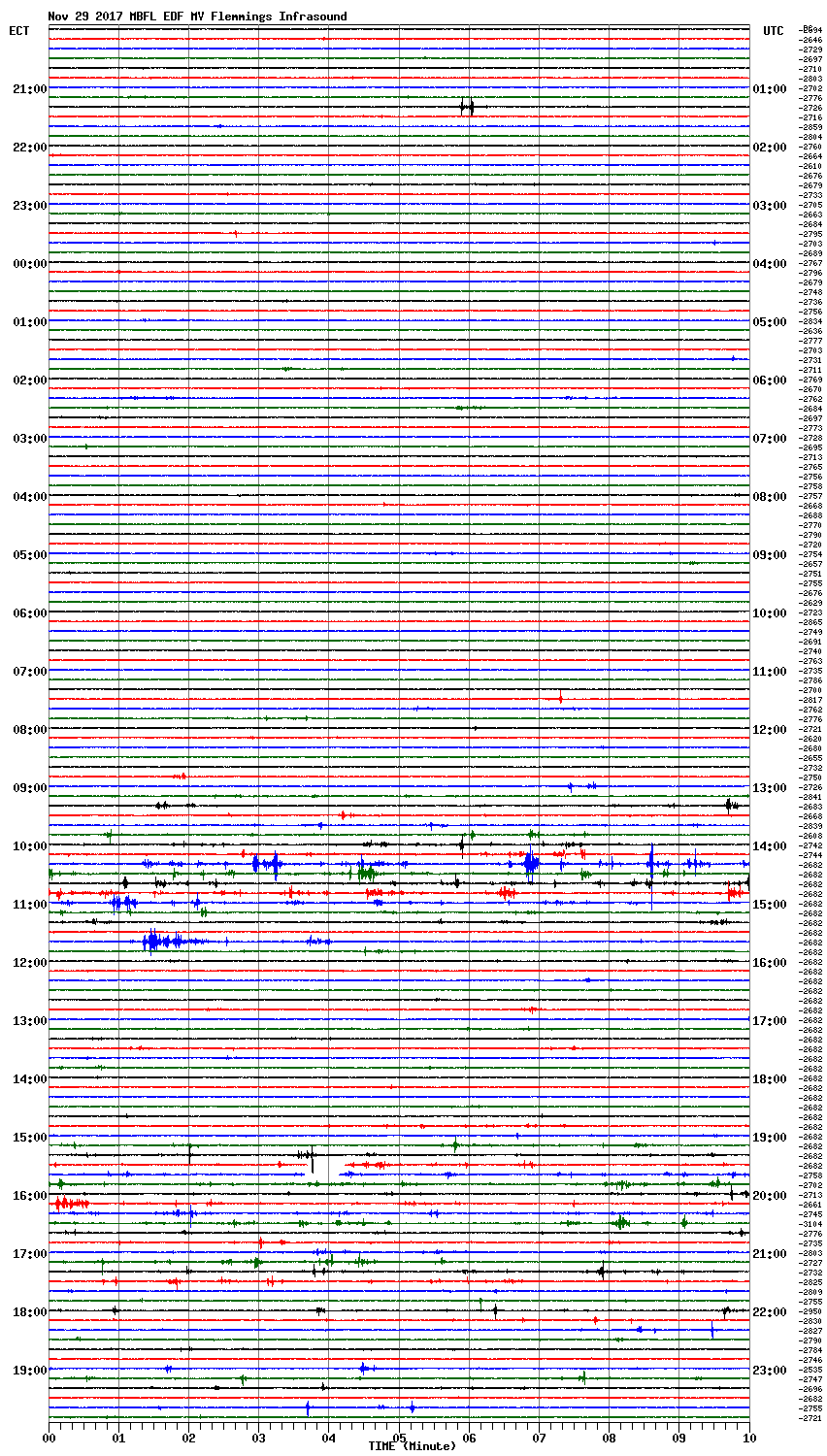The width and height of the screenshot is (827, 1456).
Task: Select the 11:00 label on the ECT axis
Action: pos(29,905)
